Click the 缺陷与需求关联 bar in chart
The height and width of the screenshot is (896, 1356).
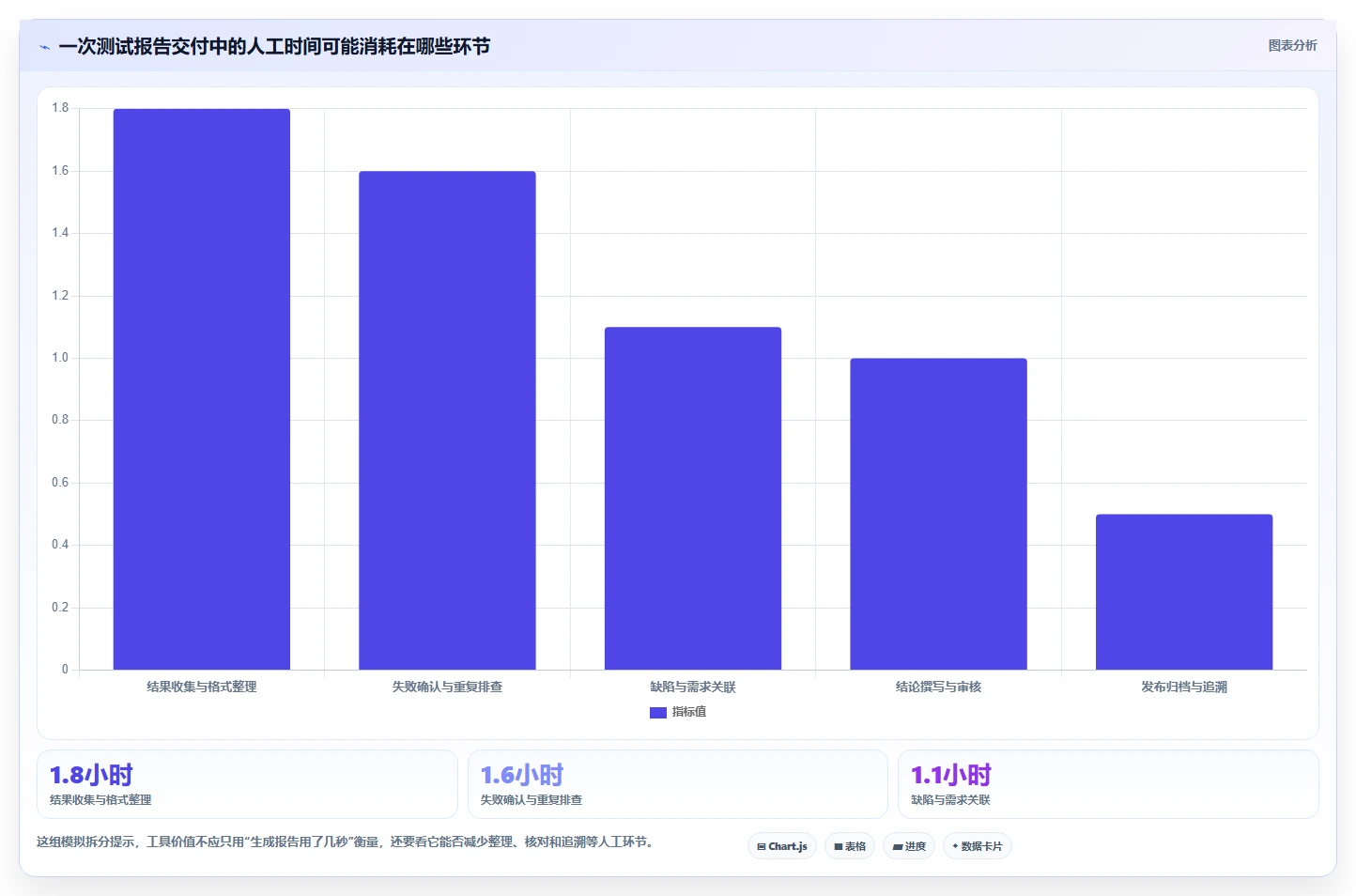[693, 498]
